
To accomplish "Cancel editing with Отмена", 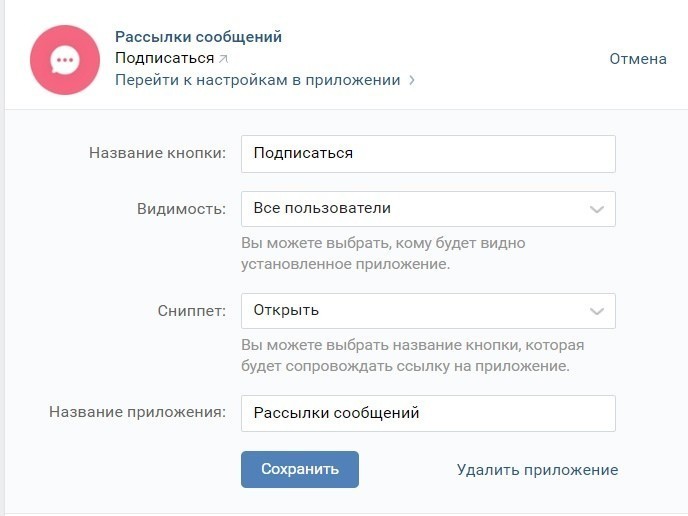I will [638, 59].
